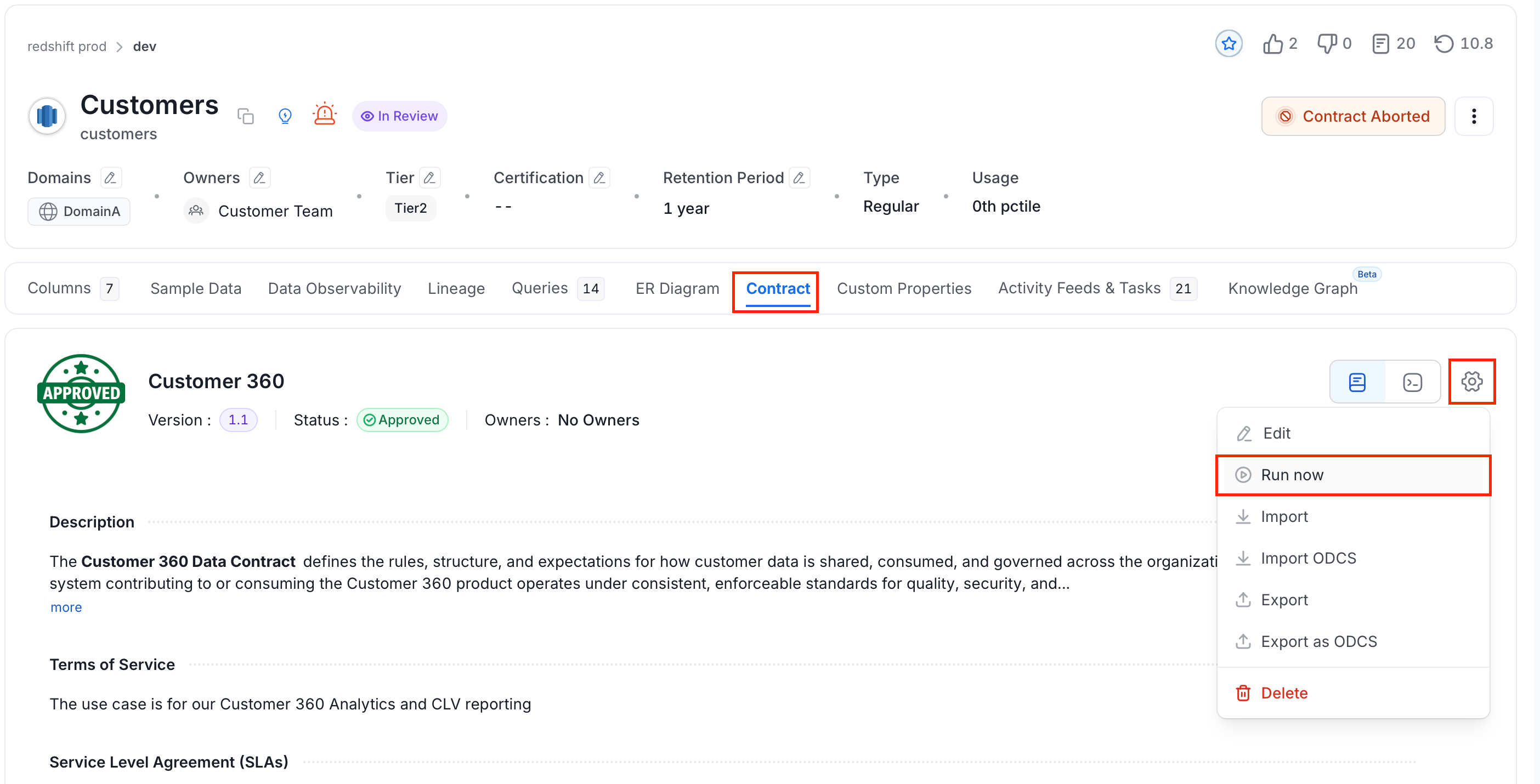Image resolution: width=1540 pixels, height=784 pixels.
Task: Edit Tier with the pencil icon
Action: click(430, 178)
